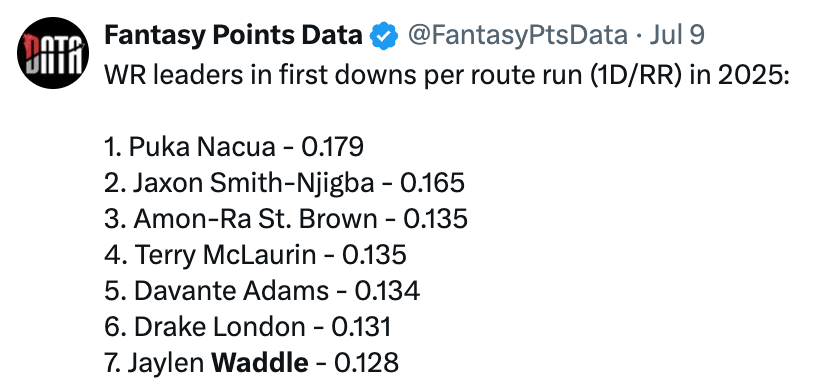Click the blue verified badge icon
Screen dimensions: 824x388
coord(384,36)
